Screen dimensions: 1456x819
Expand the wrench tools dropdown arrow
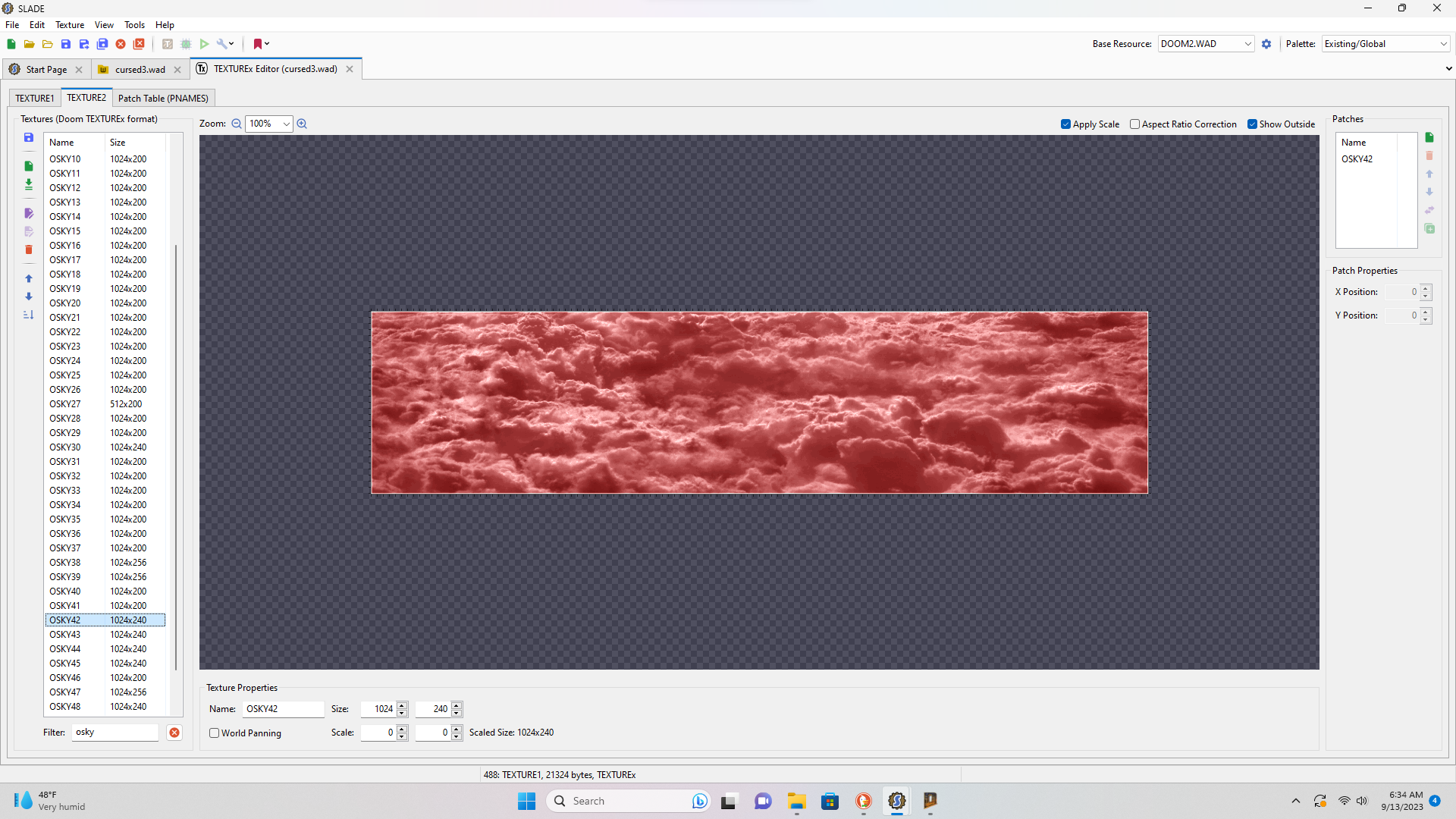tap(231, 44)
